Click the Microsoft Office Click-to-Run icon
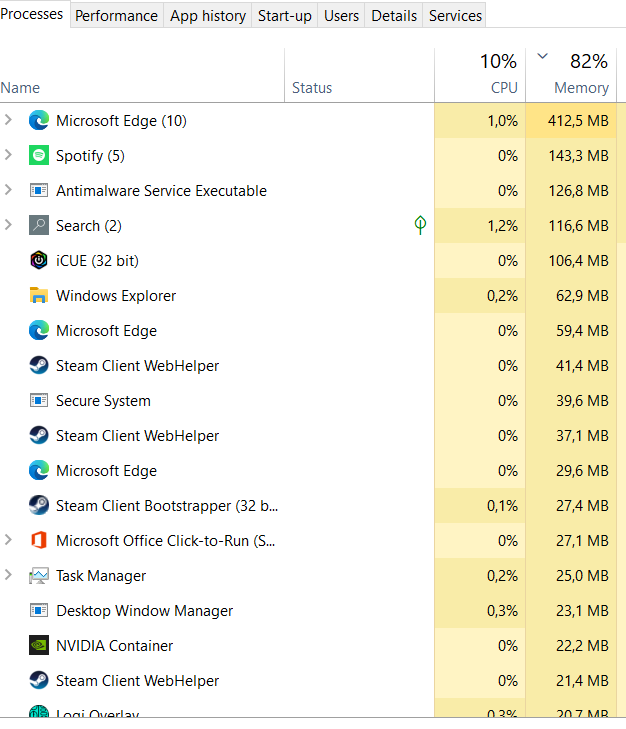 tap(39, 540)
